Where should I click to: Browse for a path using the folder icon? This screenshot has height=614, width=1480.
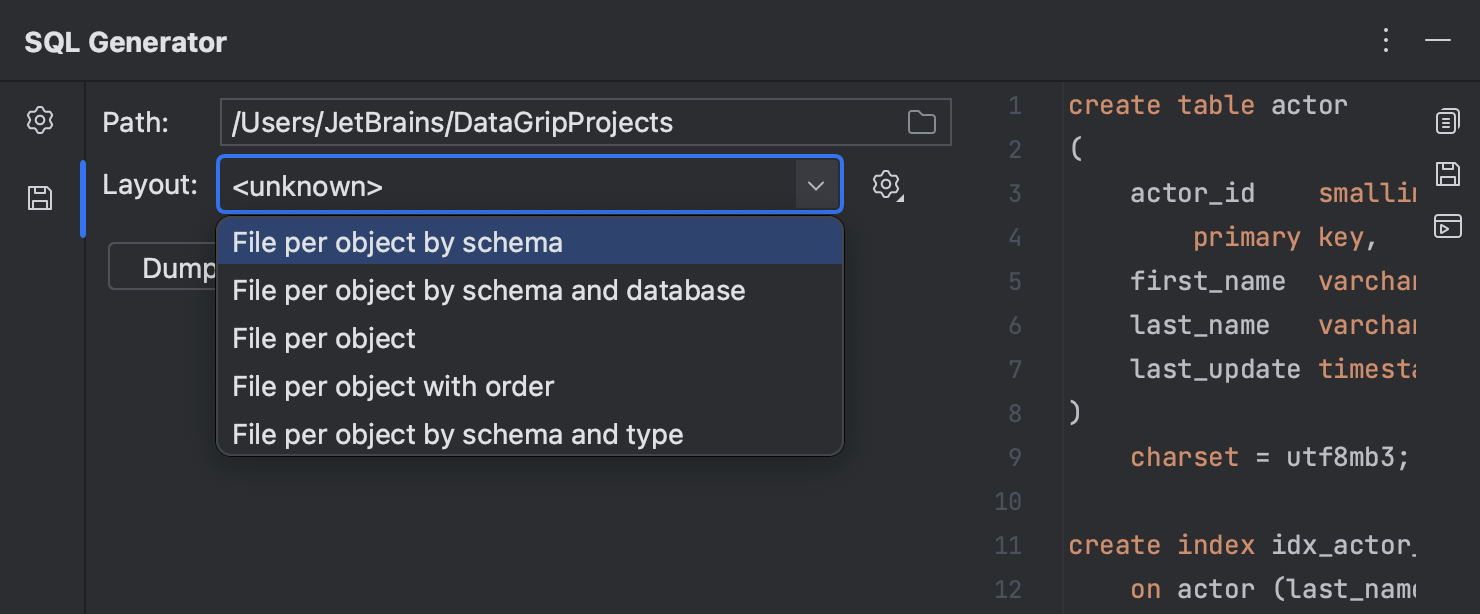pos(922,121)
